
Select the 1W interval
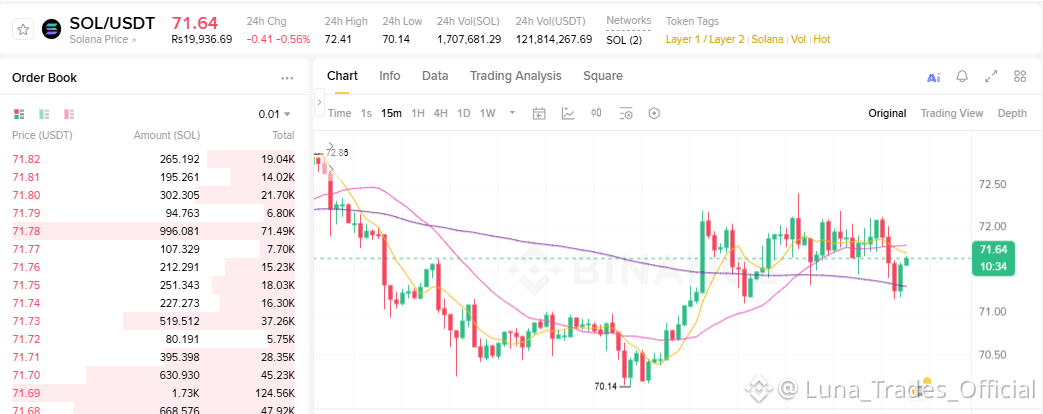click(488, 113)
